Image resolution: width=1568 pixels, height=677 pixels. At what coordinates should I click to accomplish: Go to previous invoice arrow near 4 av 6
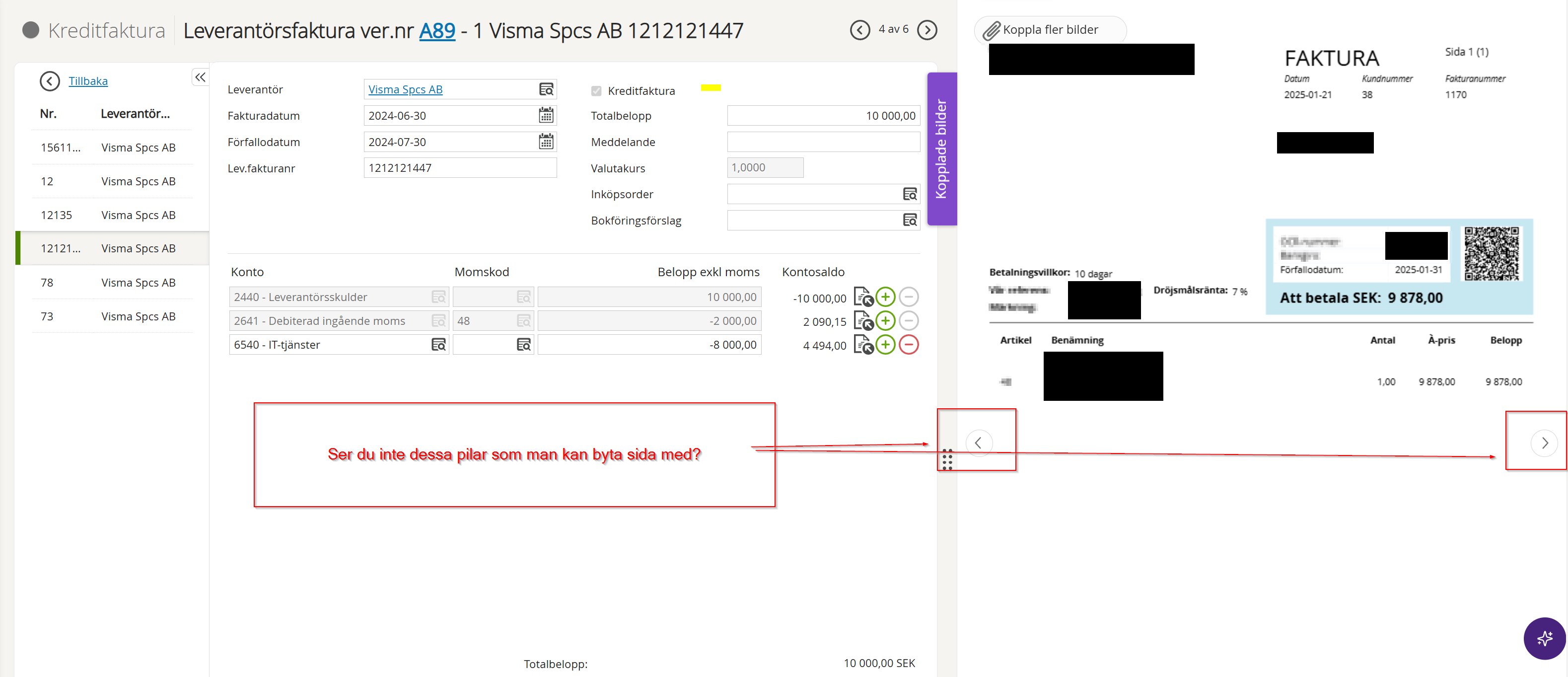coord(859,30)
